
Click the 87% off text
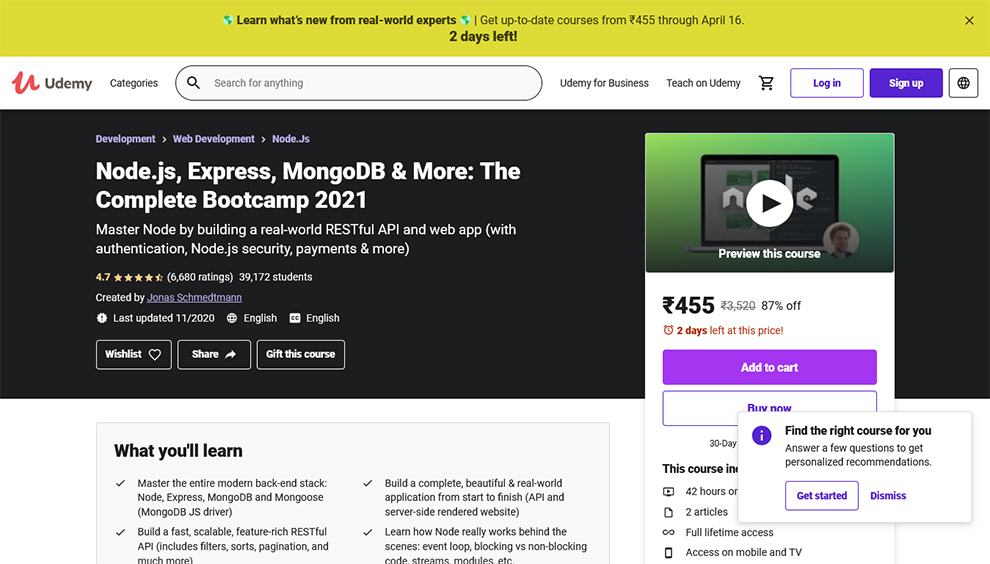pos(781,306)
